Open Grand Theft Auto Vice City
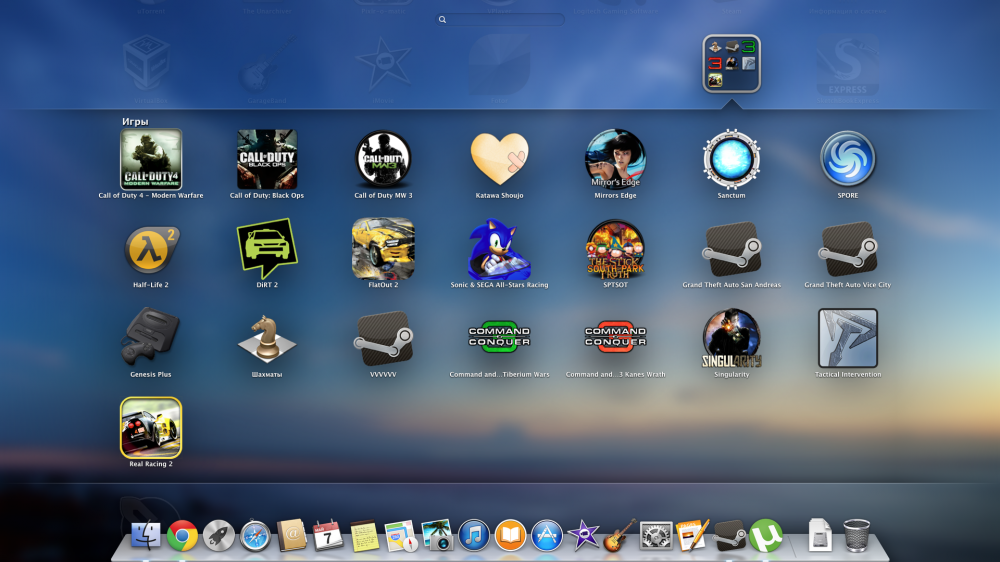Image resolution: width=1000 pixels, height=562 pixels. 848,249
